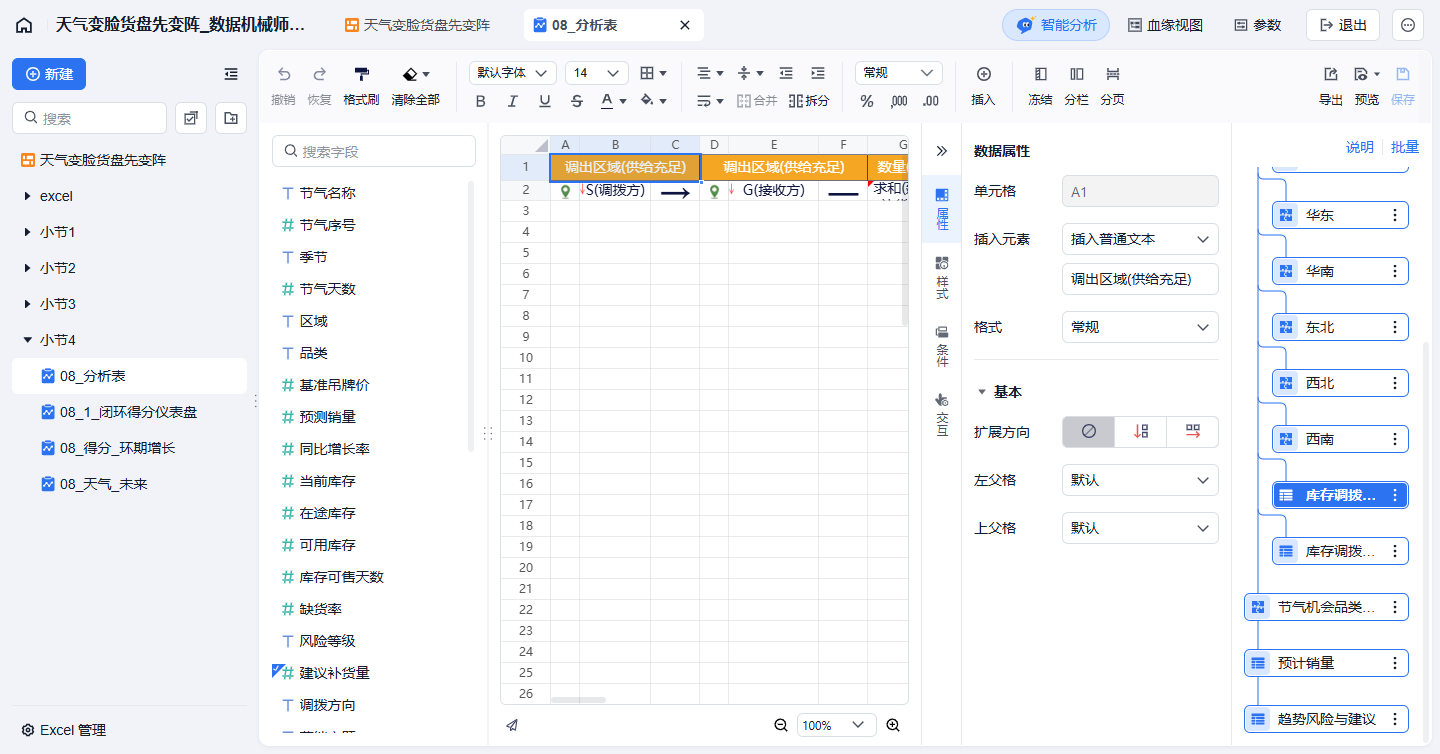This screenshot has width=1440, height=754.
Task: Click the 分页 page break tool
Action: point(1112,86)
